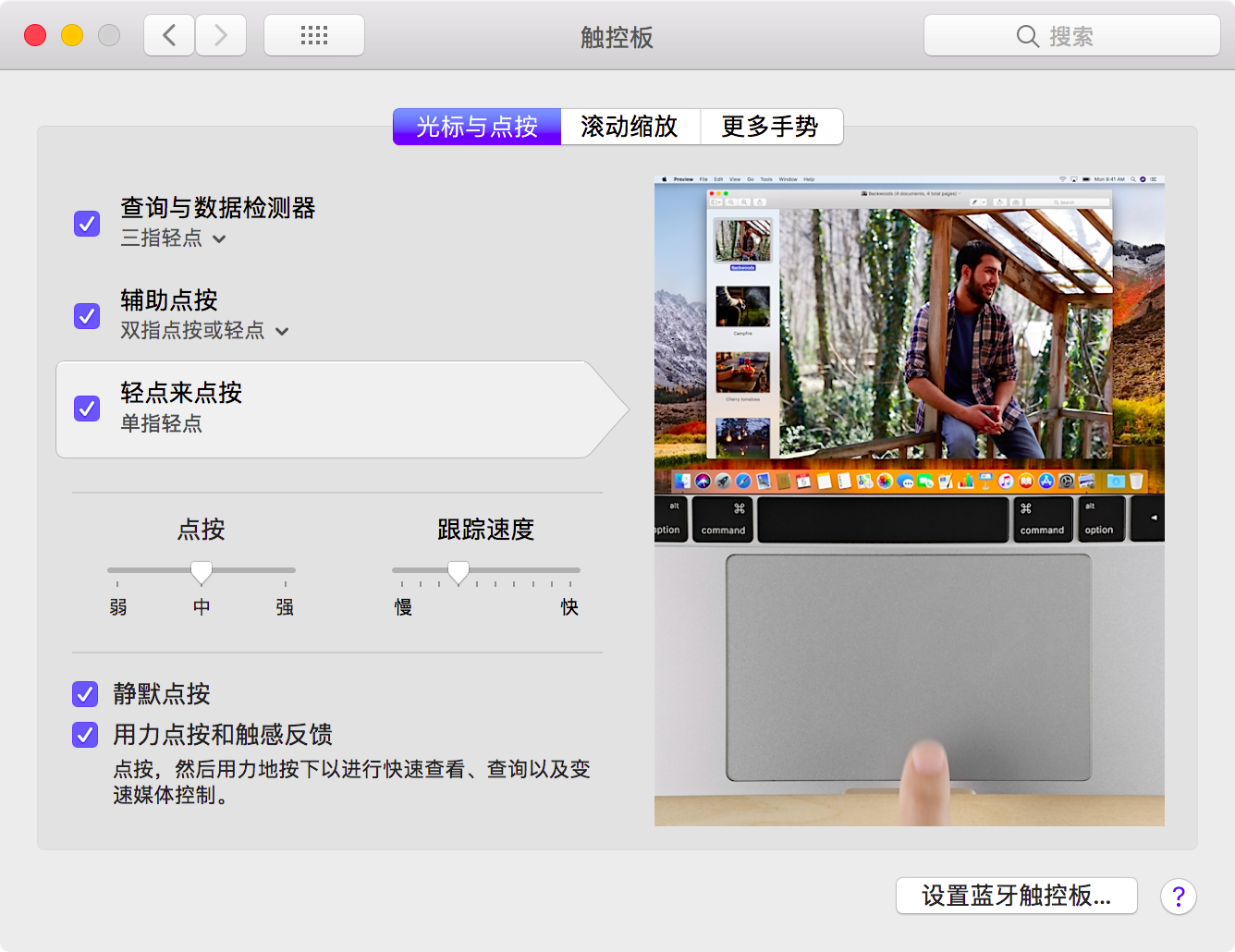The height and width of the screenshot is (952, 1235).
Task: Open 三指轻点 gesture dropdown
Action: (174, 238)
